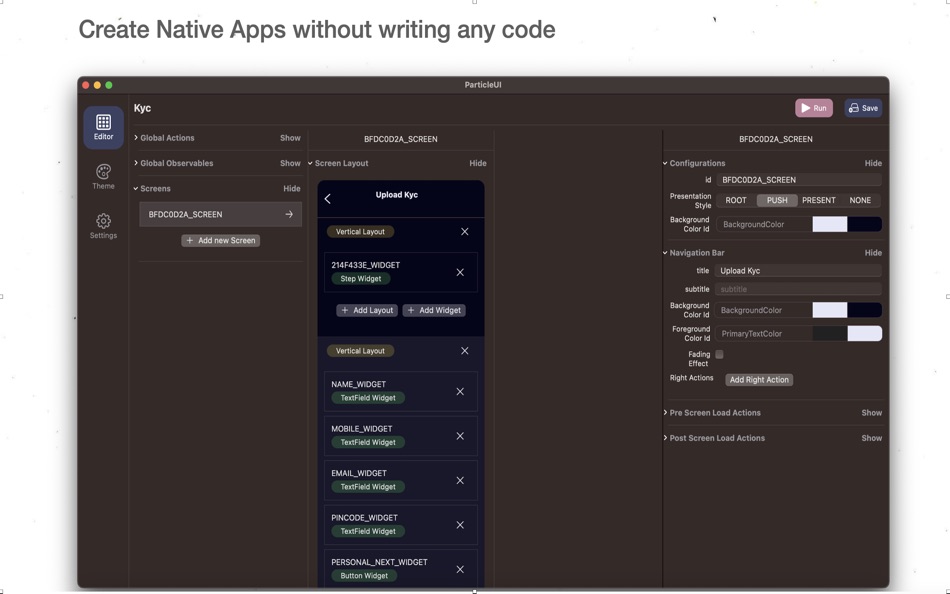Viewport: 950px width, 594px height.
Task: Click the PrimaryTextColor field
Action: [764, 333]
